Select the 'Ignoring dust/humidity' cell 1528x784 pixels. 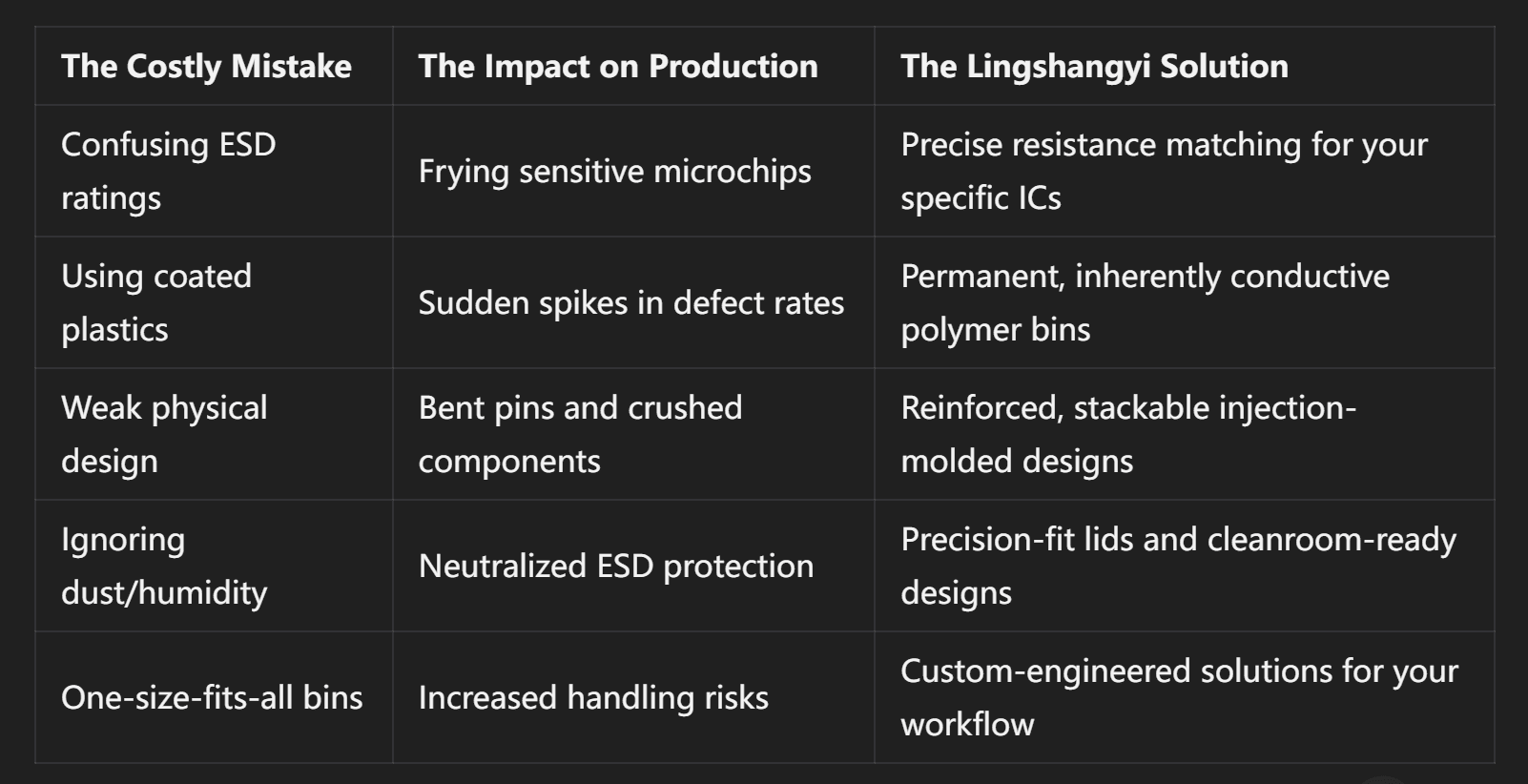(164, 566)
